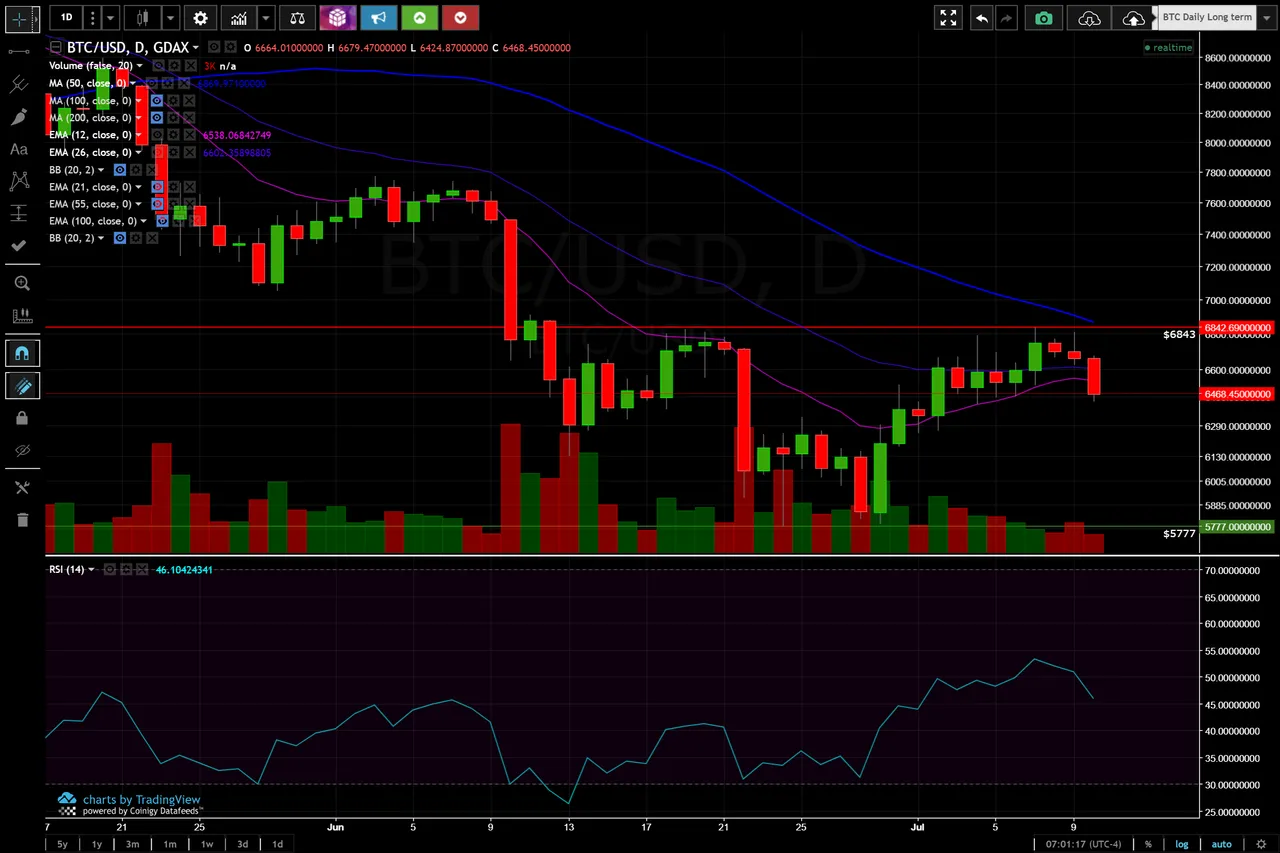Viewport: 1280px width, 853px height.
Task: Click the checkmark icon tool in sidebar
Action: pos(19,245)
